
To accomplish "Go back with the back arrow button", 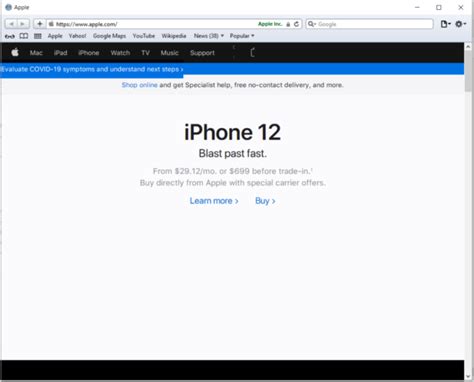I will tap(11, 24).
